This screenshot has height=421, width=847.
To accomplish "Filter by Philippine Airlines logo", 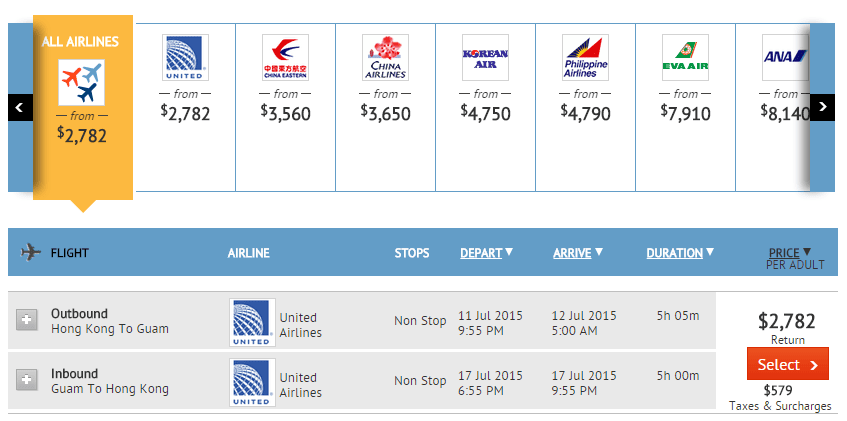I will (x=585, y=58).
